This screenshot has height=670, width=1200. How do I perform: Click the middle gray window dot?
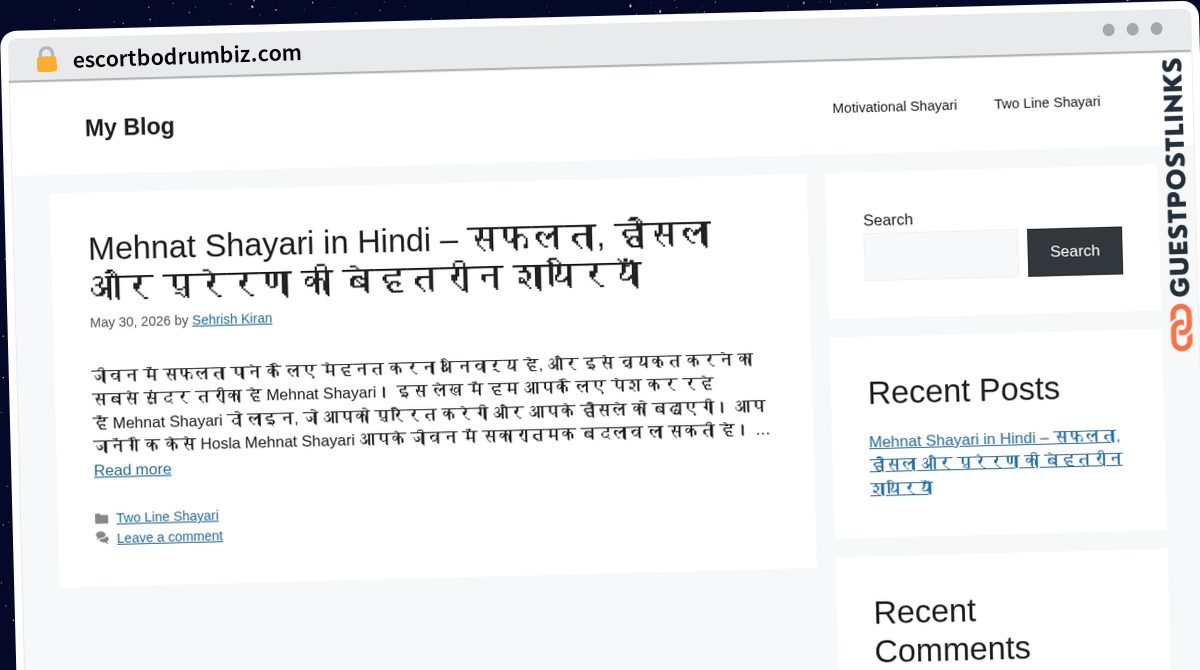point(1132,30)
